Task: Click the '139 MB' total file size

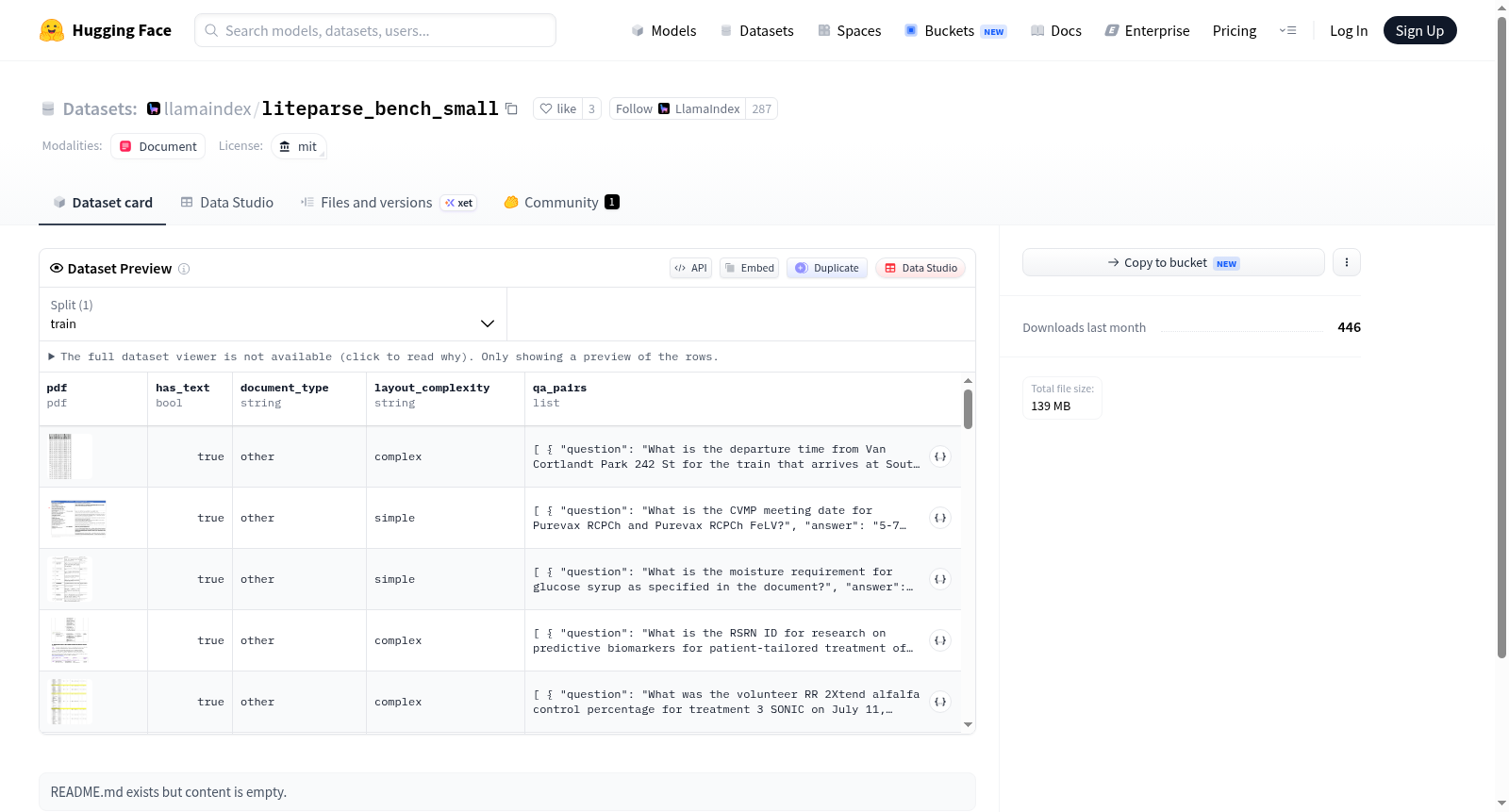Action: click(1051, 406)
